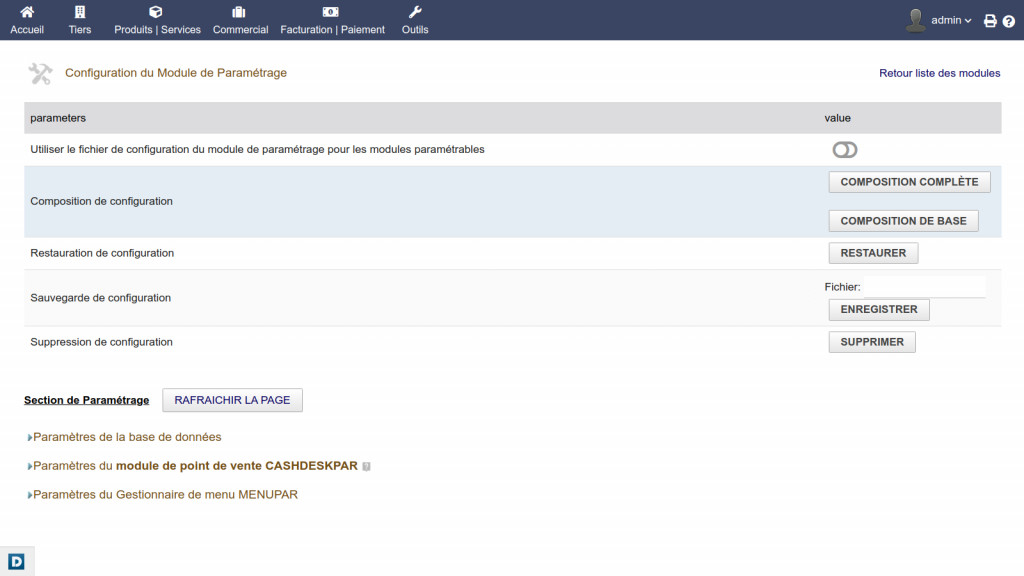This screenshot has width=1024, height=576.
Task: Click the info icon after CASHDESKPAR
Action: 366,466
